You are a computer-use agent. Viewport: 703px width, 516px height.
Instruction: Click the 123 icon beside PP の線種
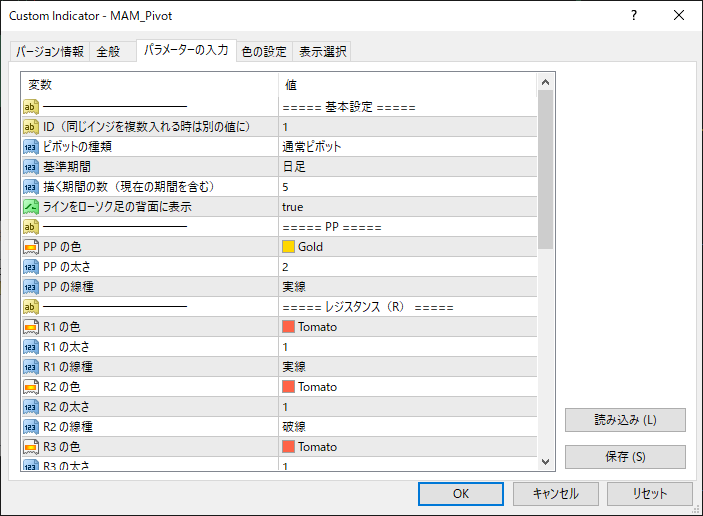[x=31, y=286]
